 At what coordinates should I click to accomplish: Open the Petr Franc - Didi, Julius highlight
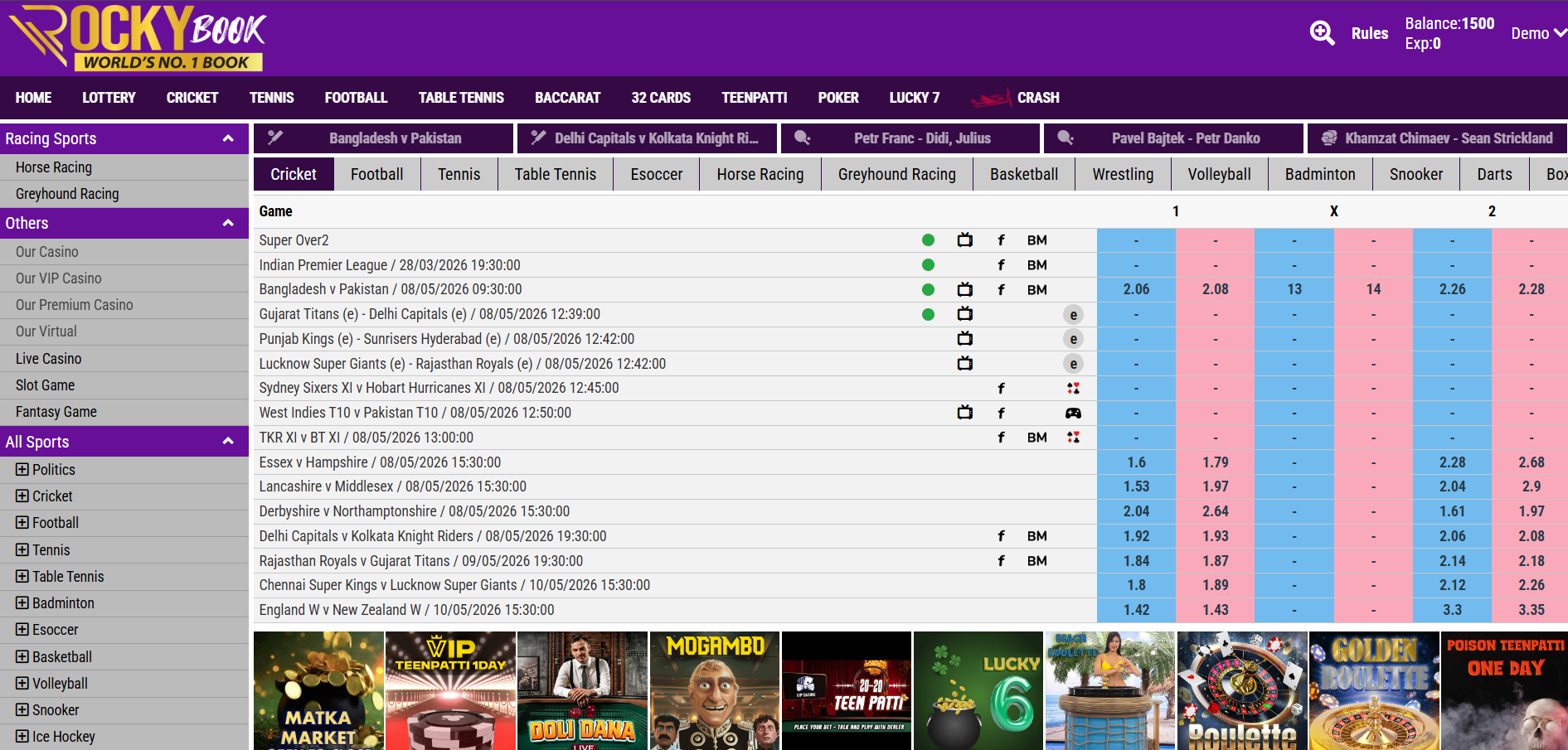click(910, 138)
